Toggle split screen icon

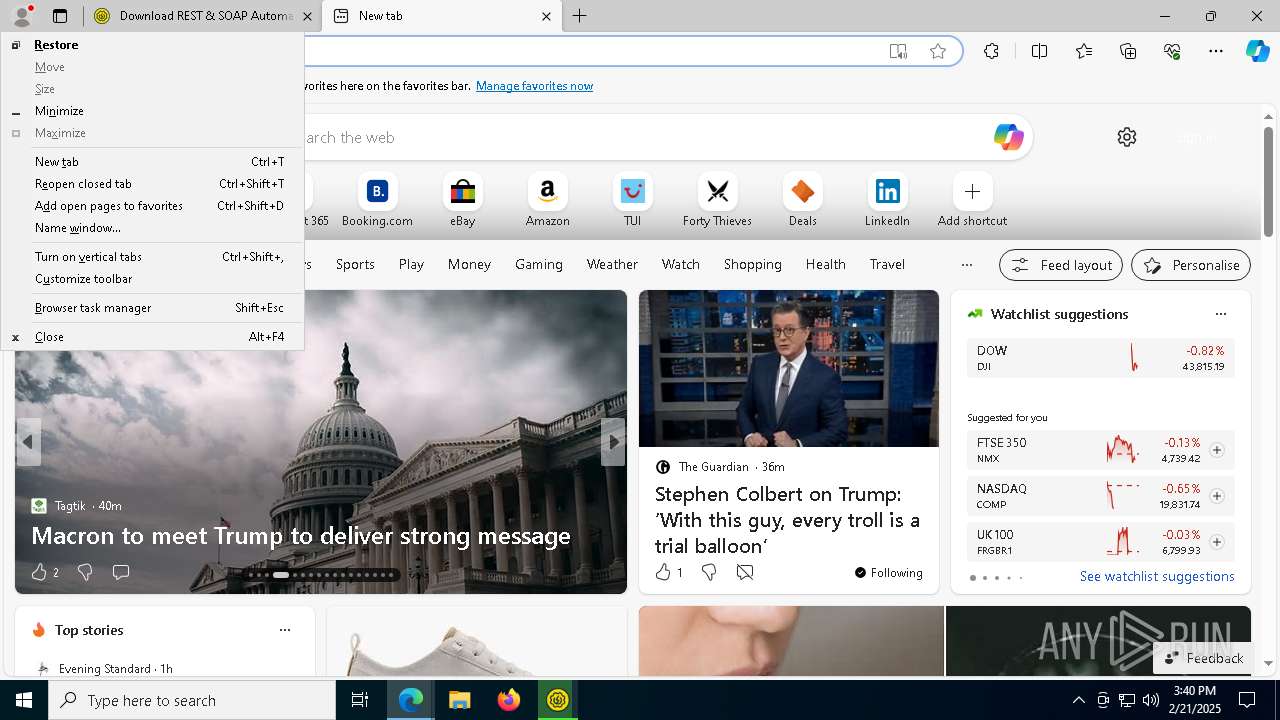click(1039, 51)
